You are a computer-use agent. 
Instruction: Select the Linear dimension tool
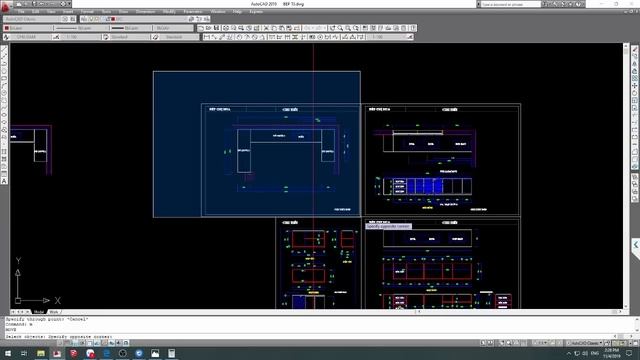pyautogui.click(x=206, y=37)
